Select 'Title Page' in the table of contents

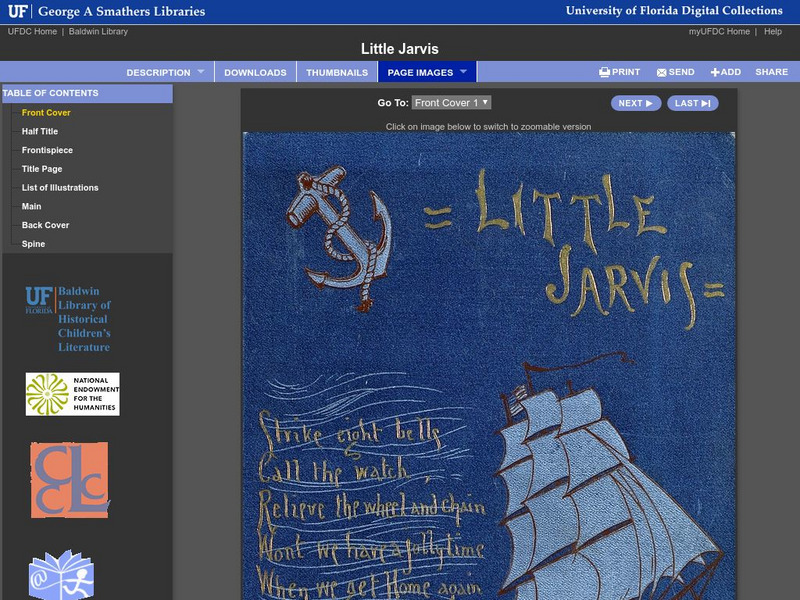click(44, 168)
